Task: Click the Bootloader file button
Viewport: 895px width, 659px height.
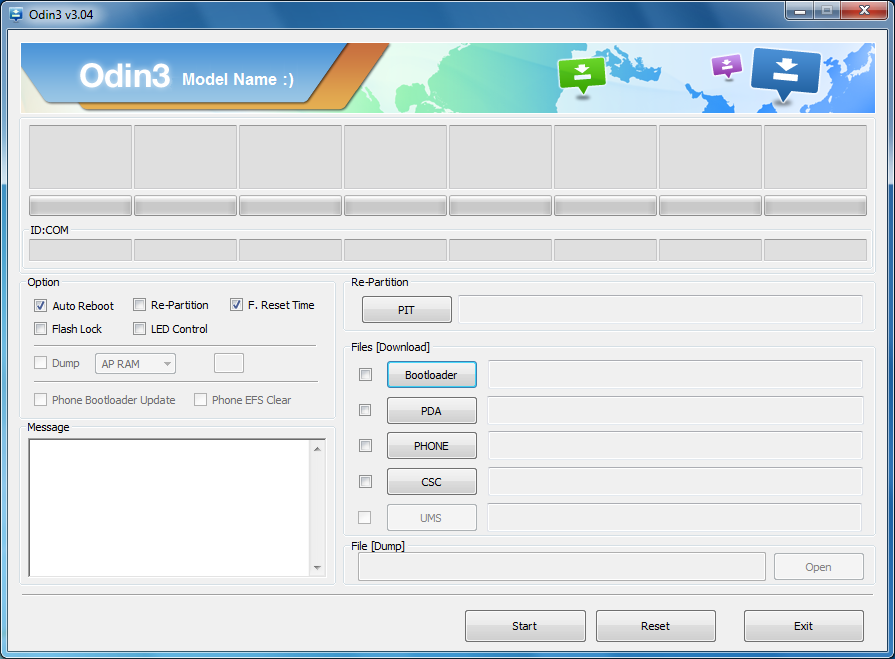Action: pyautogui.click(x=432, y=375)
